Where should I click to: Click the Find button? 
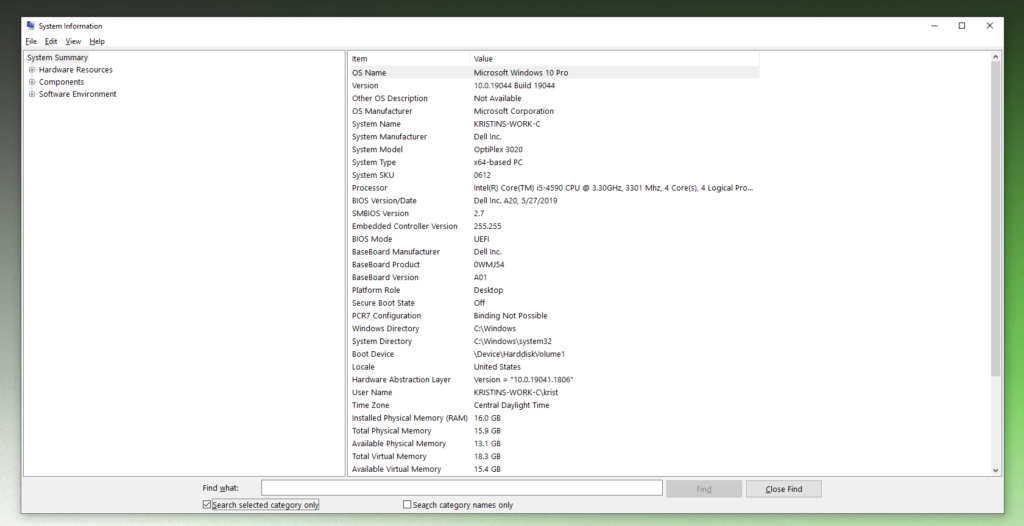[704, 489]
